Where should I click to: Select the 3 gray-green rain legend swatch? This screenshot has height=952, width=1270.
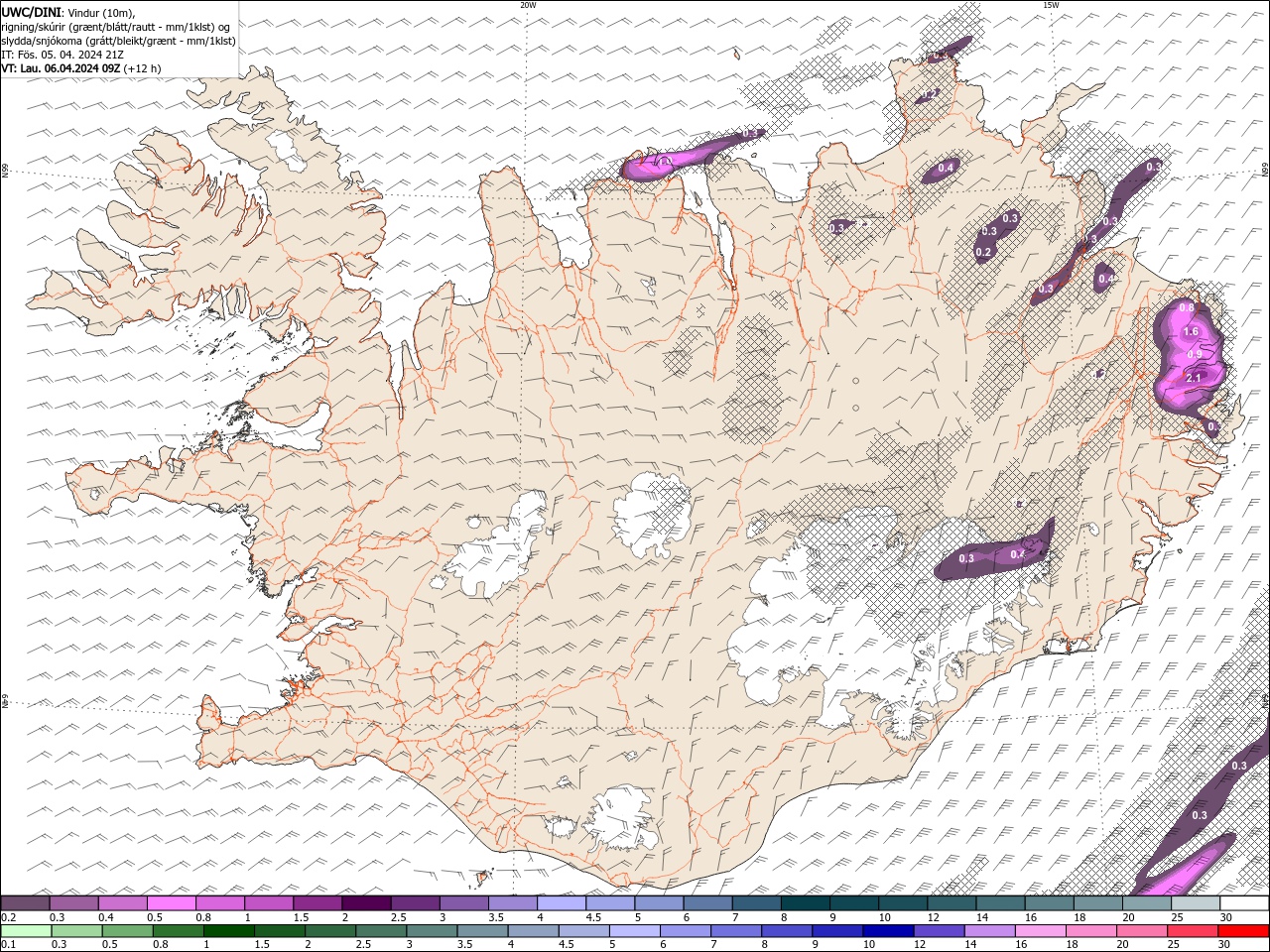tap(432, 931)
